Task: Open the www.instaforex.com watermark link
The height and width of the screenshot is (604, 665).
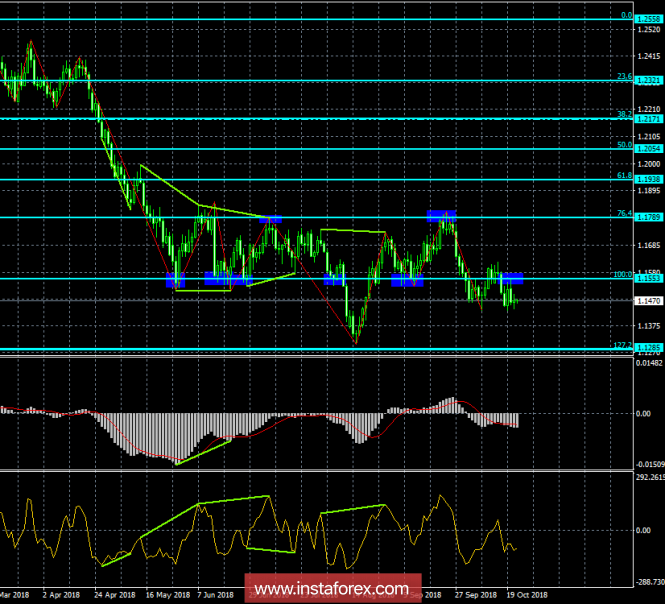Action: (x=332, y=587)
